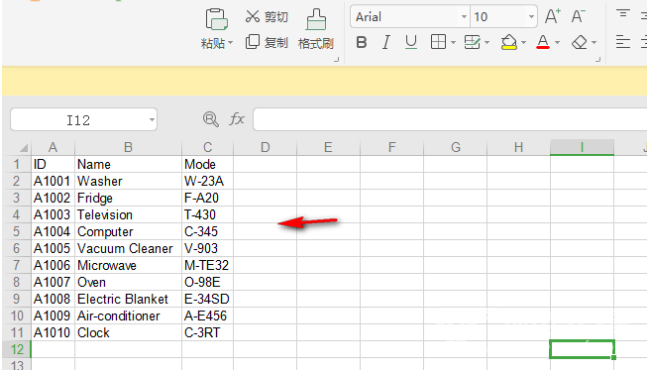The height and width of the screenshot is (374, 648).
Task: Select the Fridge cell
Action: tap(128, 198)
